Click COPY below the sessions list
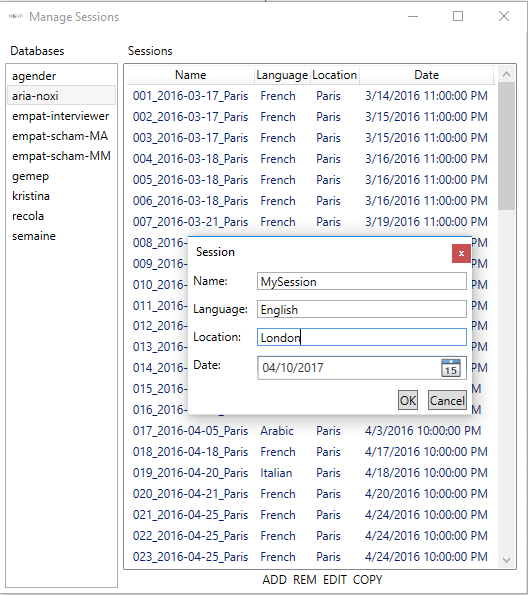Screen dimensions: 528x595 pos(367,579)
